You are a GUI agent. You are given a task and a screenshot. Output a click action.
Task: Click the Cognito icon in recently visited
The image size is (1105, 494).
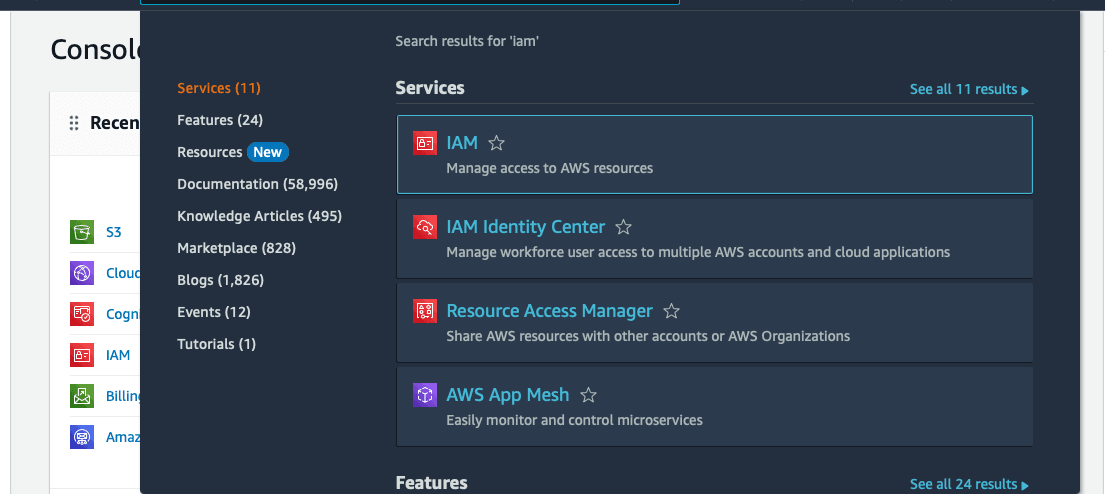coord(82,314)
